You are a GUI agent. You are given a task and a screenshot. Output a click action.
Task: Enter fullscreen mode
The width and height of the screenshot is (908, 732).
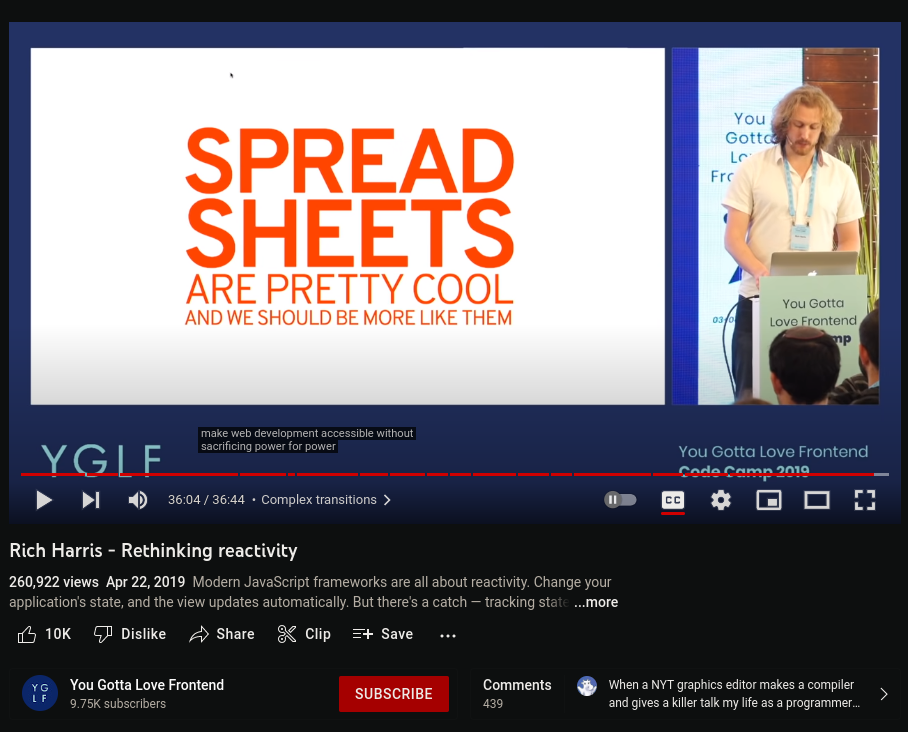865,500
